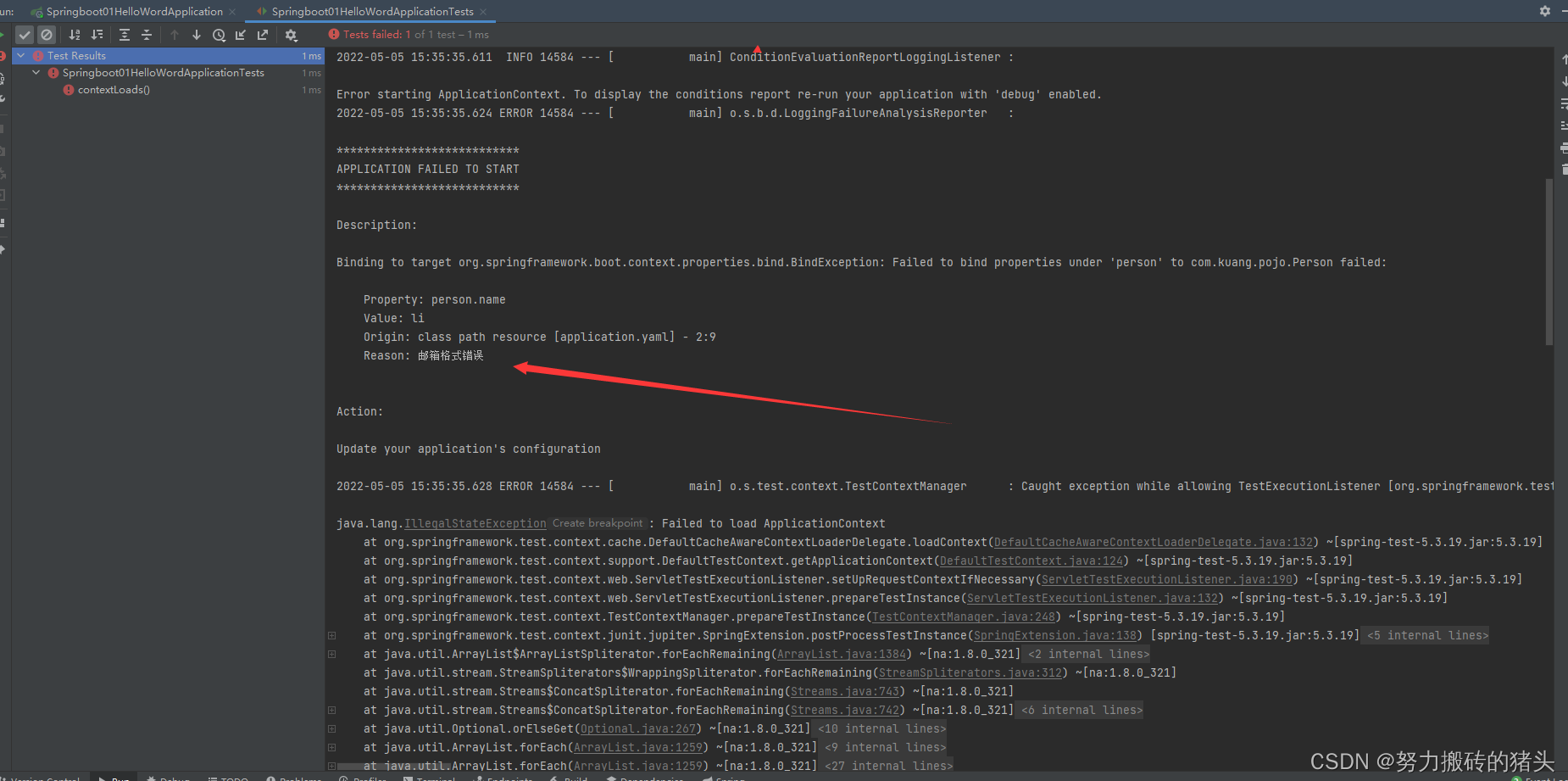The image size is (1568, 781).
Task: Collapse Springboot01HelloWordApplicationTests tree node
Action: coord(36,73)
